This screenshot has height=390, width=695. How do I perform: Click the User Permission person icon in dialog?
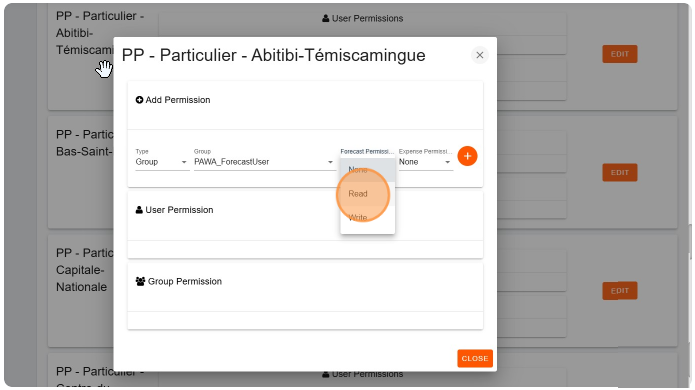point(139,210)
